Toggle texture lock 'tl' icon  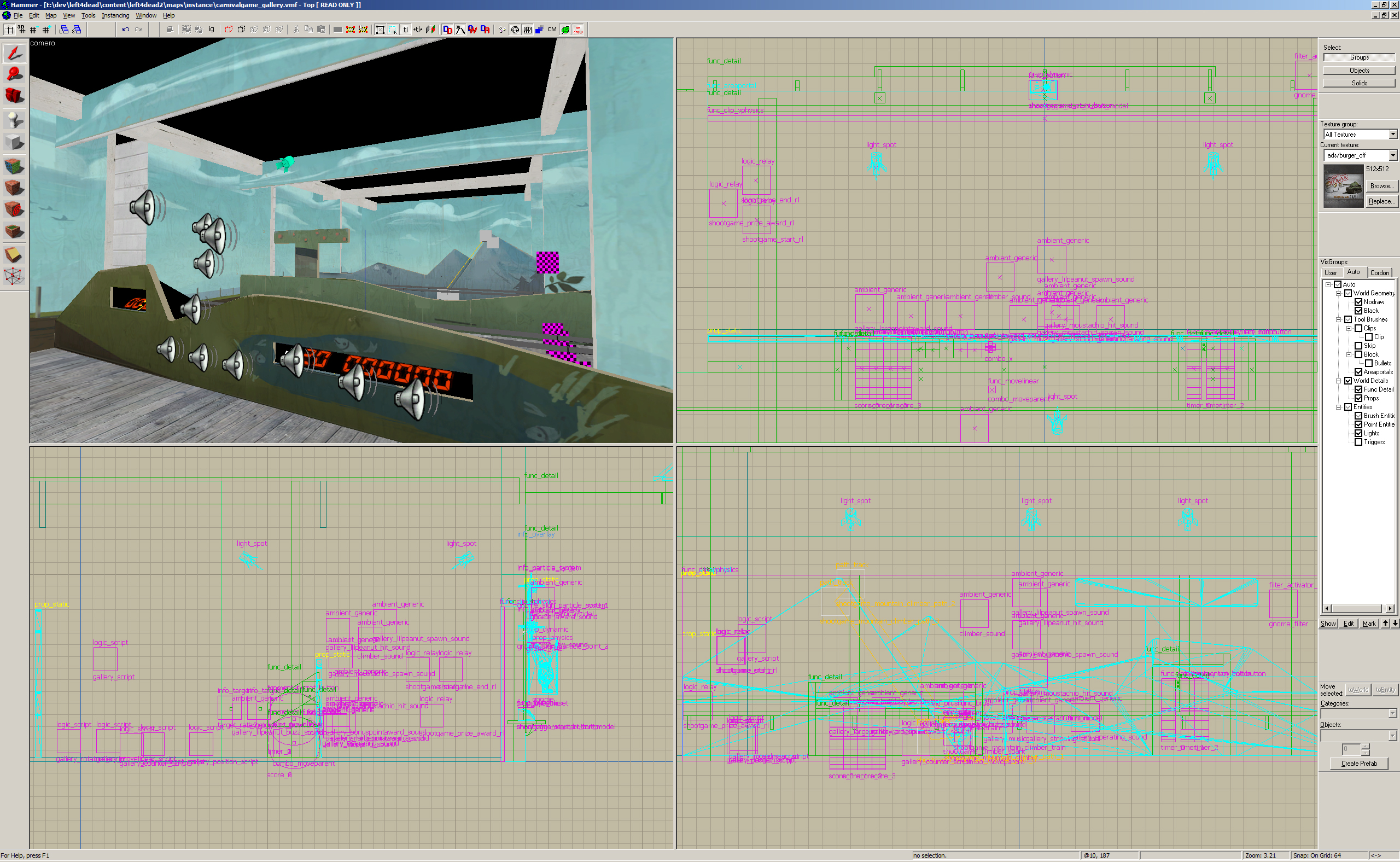point(405,30)
